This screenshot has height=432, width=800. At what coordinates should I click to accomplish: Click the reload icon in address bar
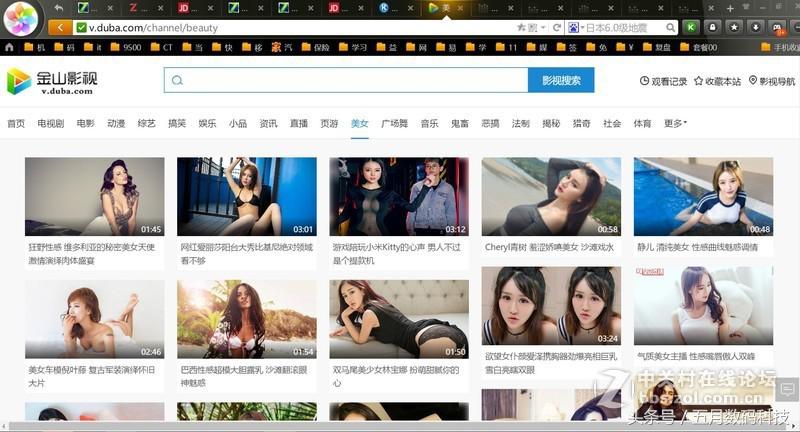click(x=557, y=28)
